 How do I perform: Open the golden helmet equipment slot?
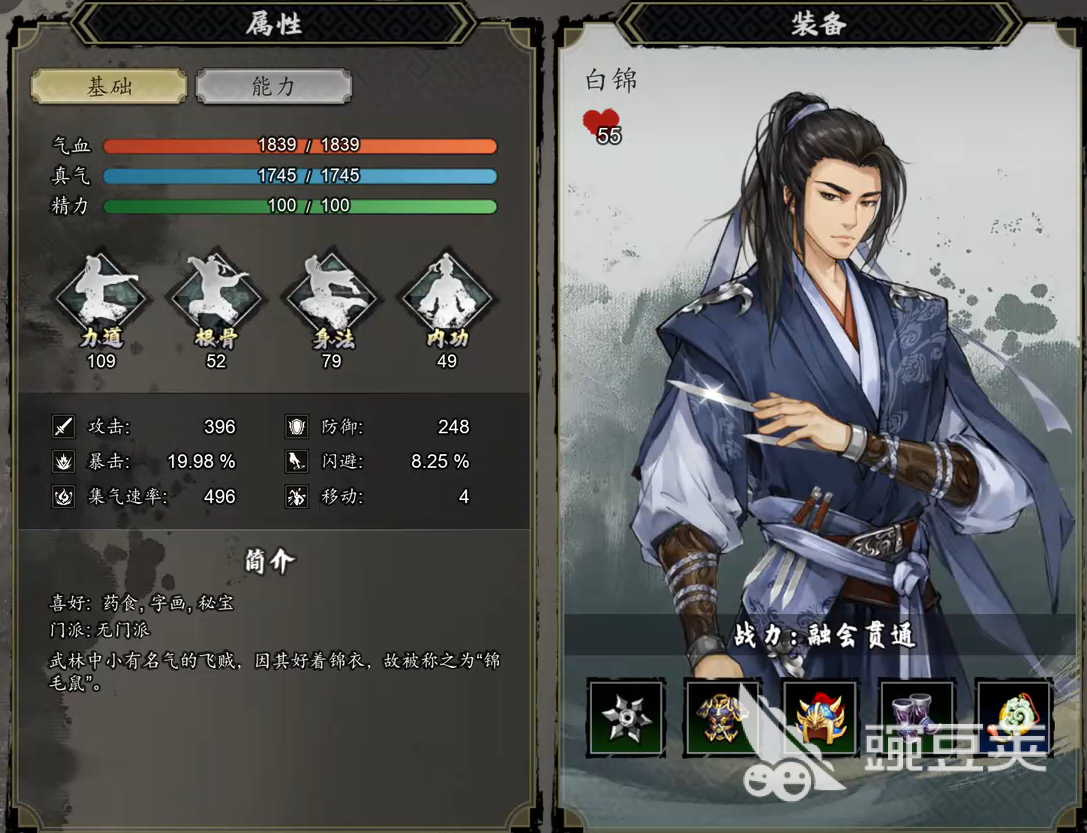point(820,717)
